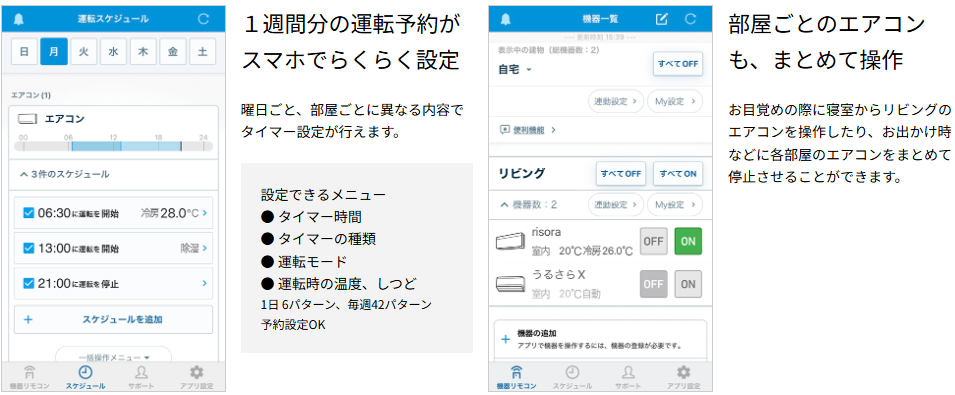Click the risora air conditioner icon
Viewport: 955px width, 395px height.
510,242
